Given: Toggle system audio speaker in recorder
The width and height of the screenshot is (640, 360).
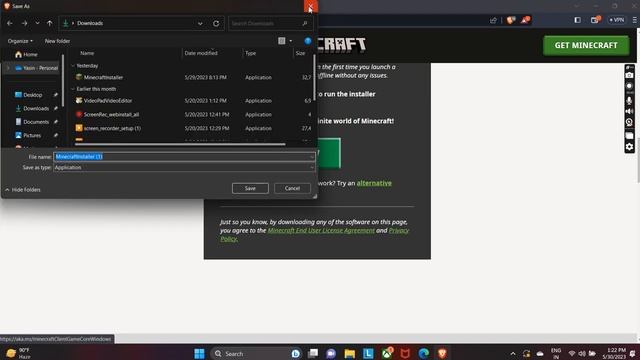Looking at the screenshot, I should (629, 111).
